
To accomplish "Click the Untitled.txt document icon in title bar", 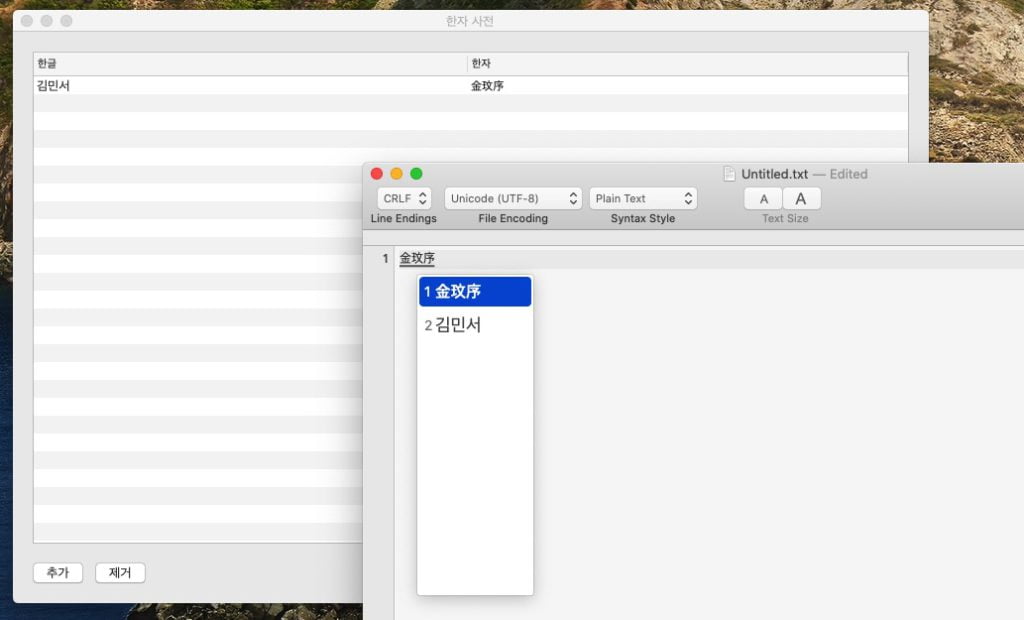I will point(729,174).
